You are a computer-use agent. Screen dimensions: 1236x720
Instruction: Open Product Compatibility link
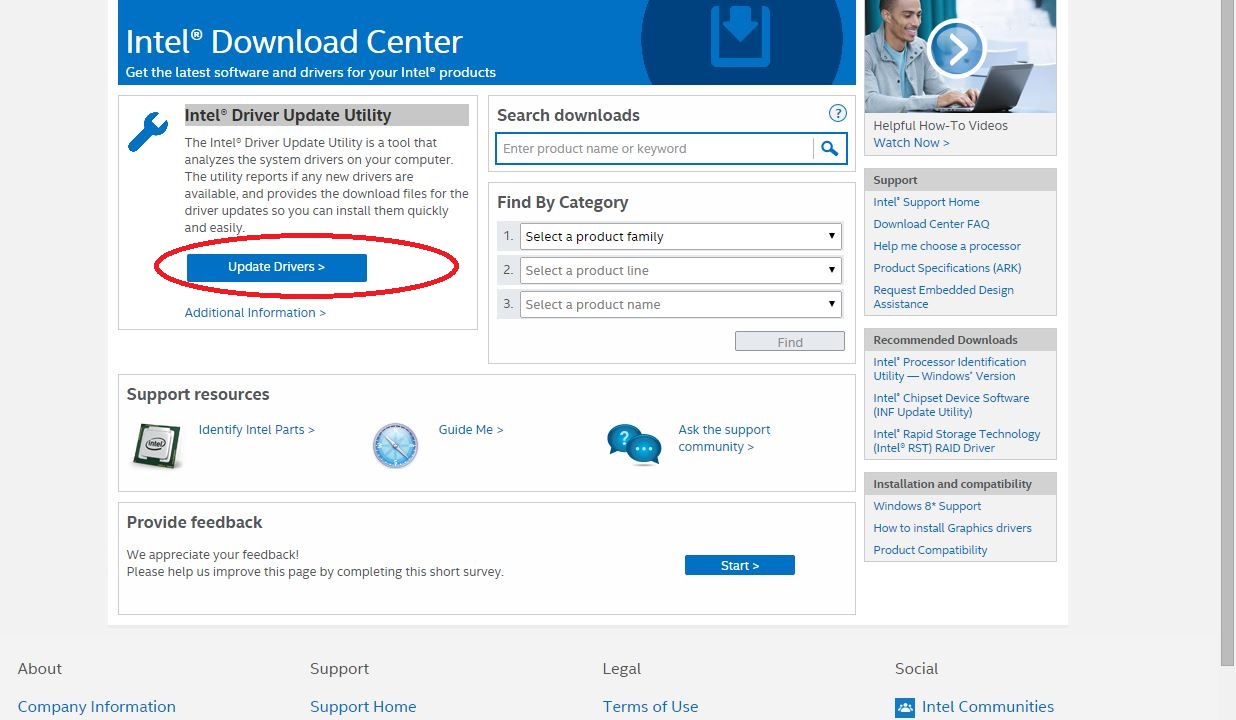(x=931, y=550)
